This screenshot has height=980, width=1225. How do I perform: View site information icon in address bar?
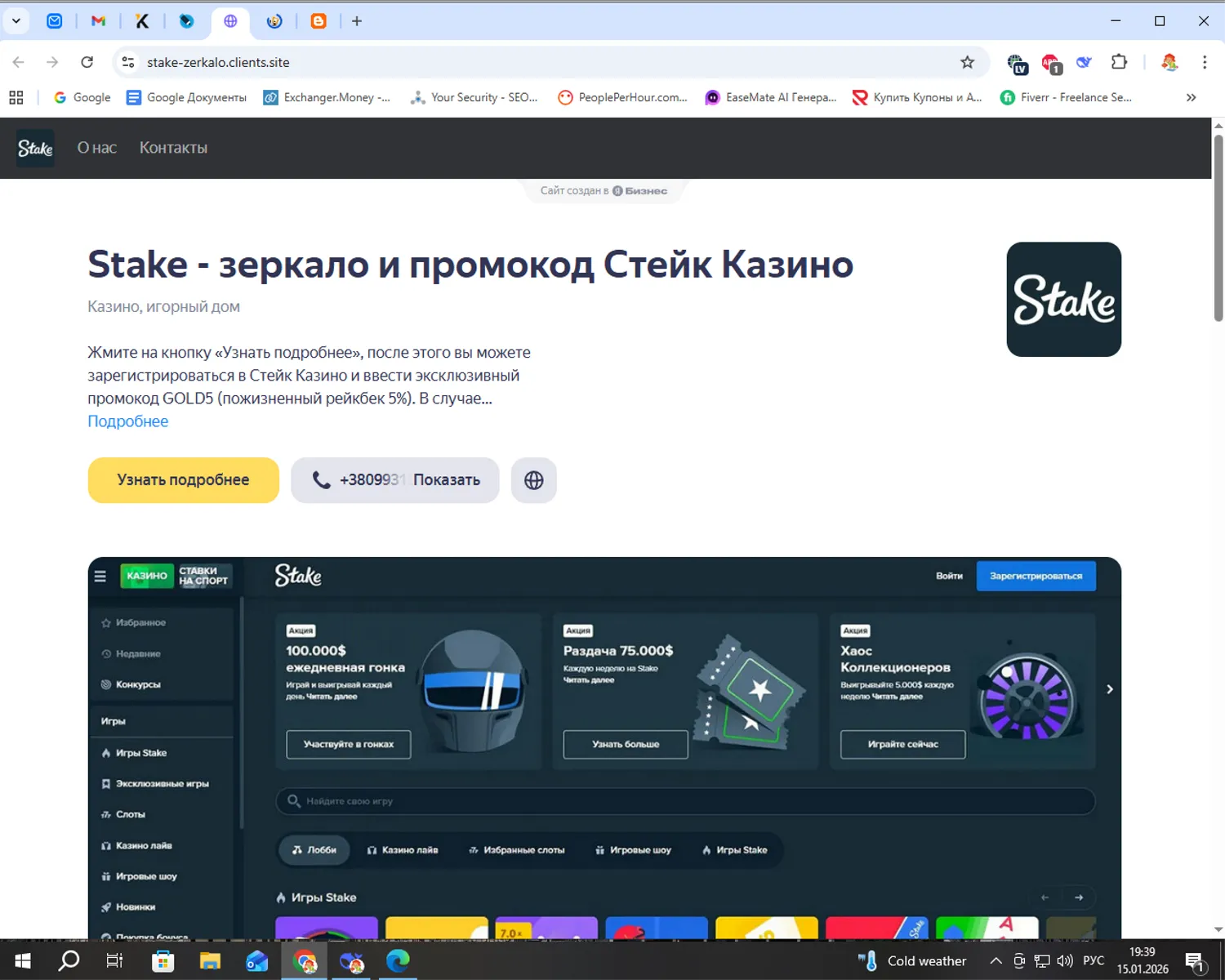click(x=128, y=62)
